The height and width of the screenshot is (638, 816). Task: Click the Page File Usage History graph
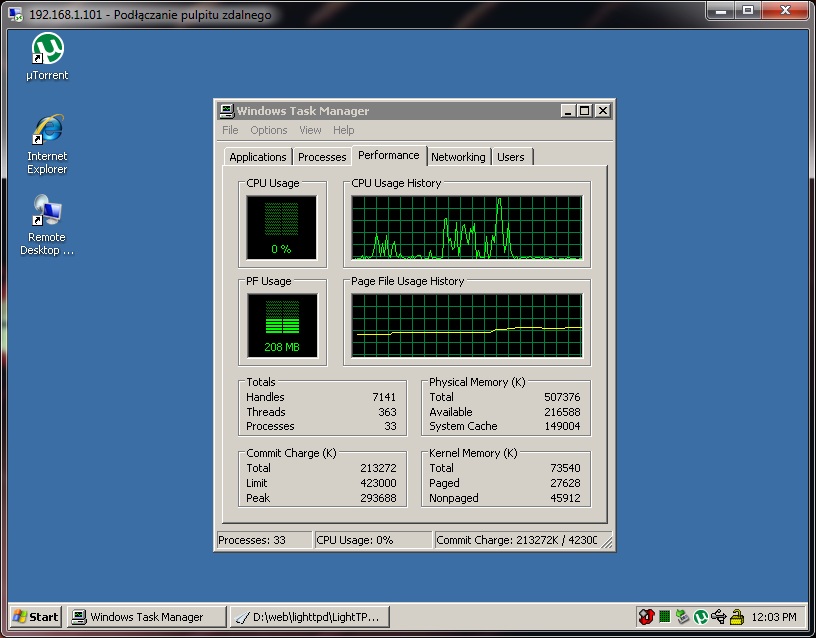467,325
